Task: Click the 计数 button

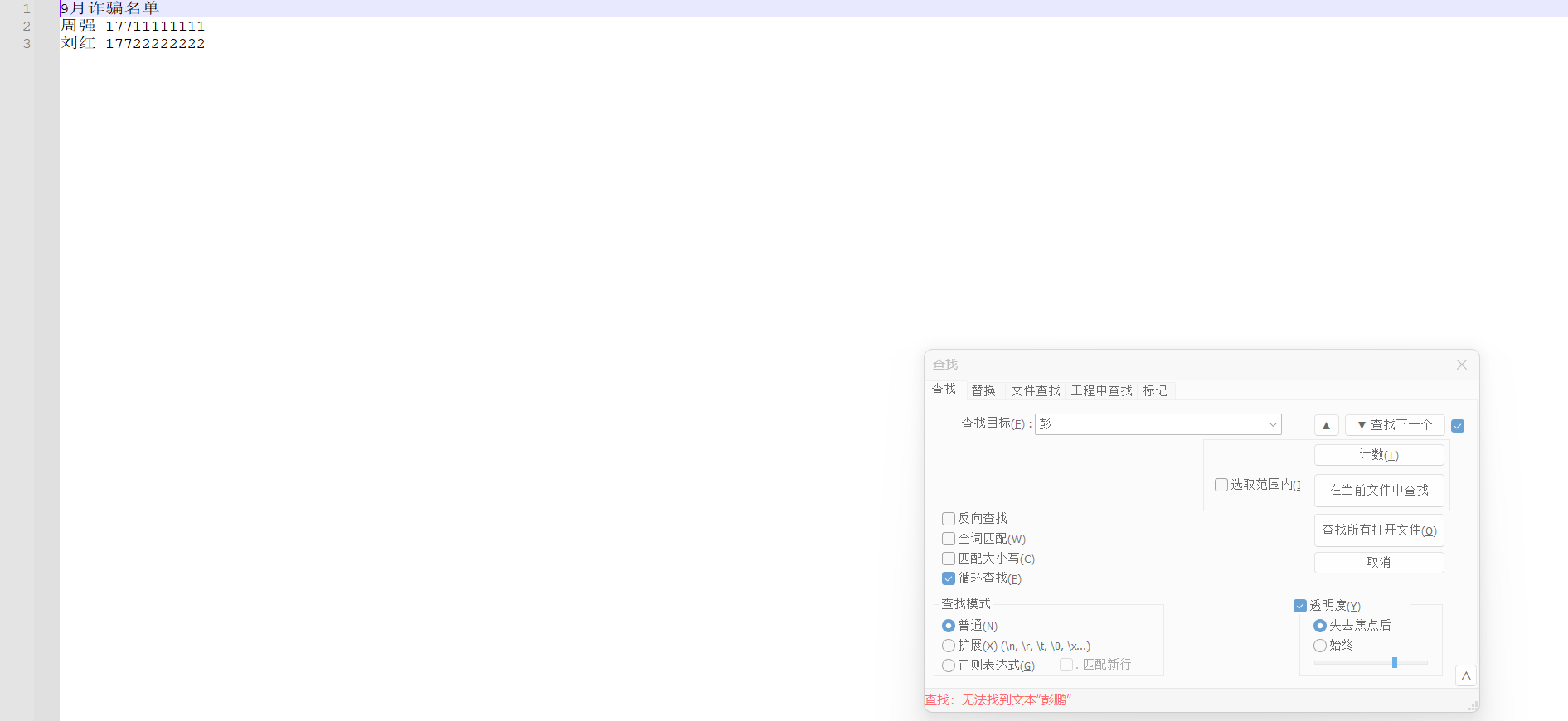Action: [x=1379, y=455]
